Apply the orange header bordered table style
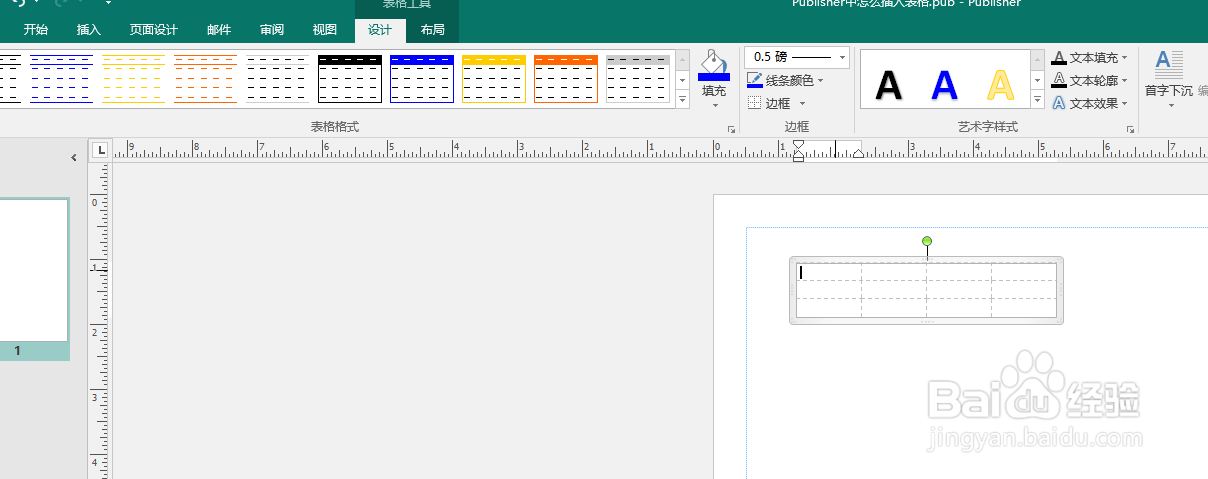The width and height of the screenshot is (1208, 479). point(566,79)
